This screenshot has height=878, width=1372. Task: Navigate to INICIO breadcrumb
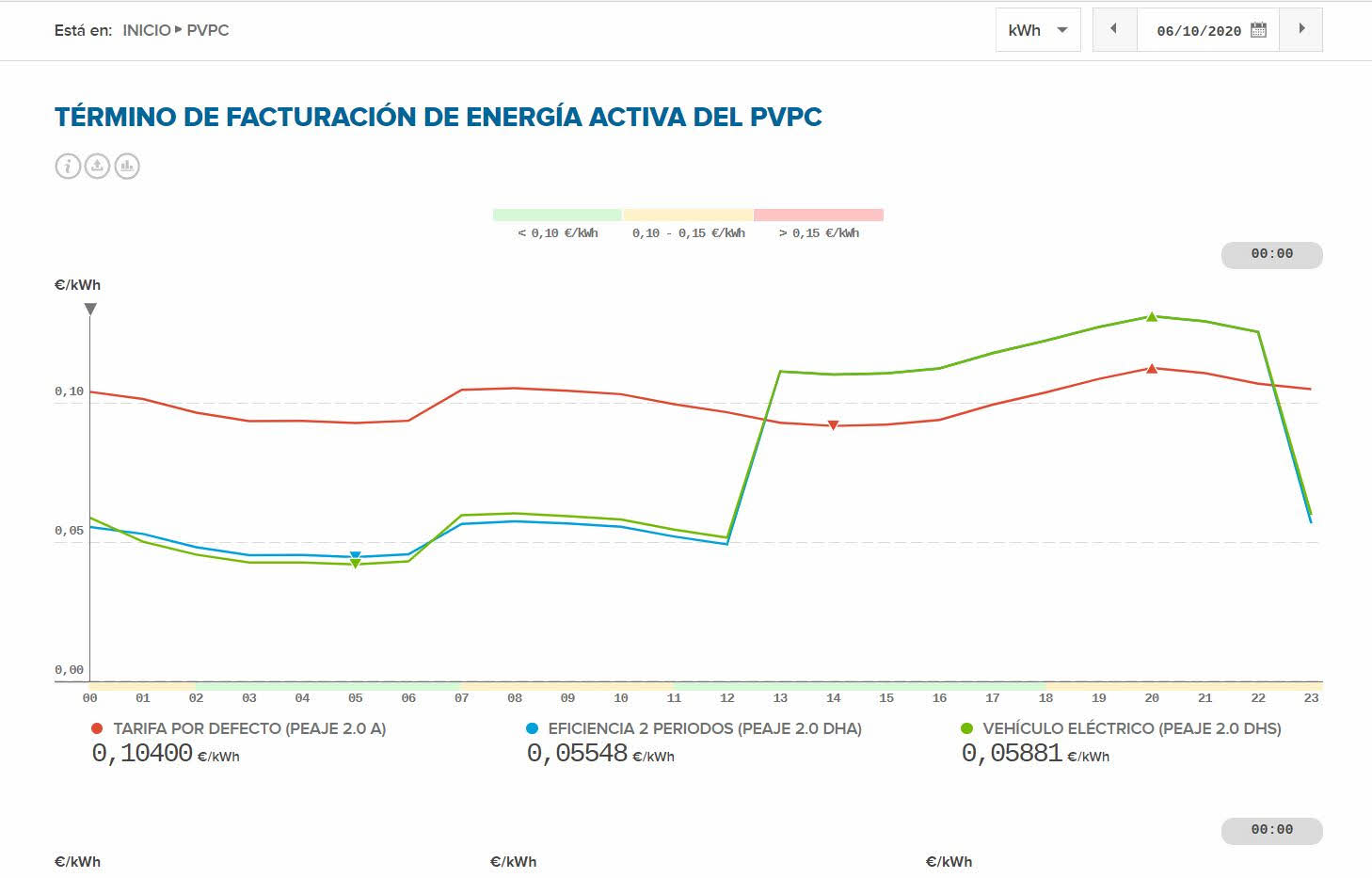pyautogui.click(x=147, y=30)
